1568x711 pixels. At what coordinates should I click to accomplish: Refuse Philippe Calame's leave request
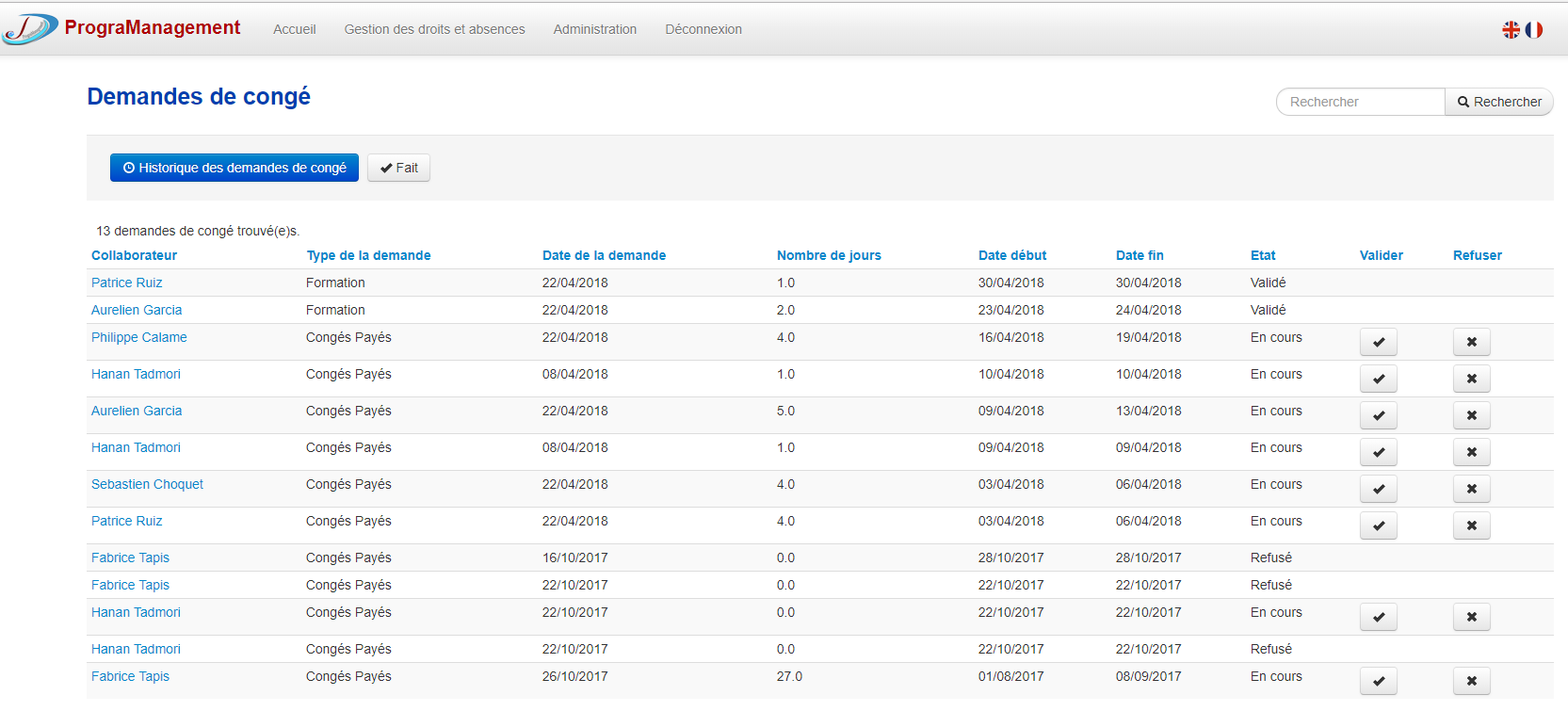(1472, 342)
